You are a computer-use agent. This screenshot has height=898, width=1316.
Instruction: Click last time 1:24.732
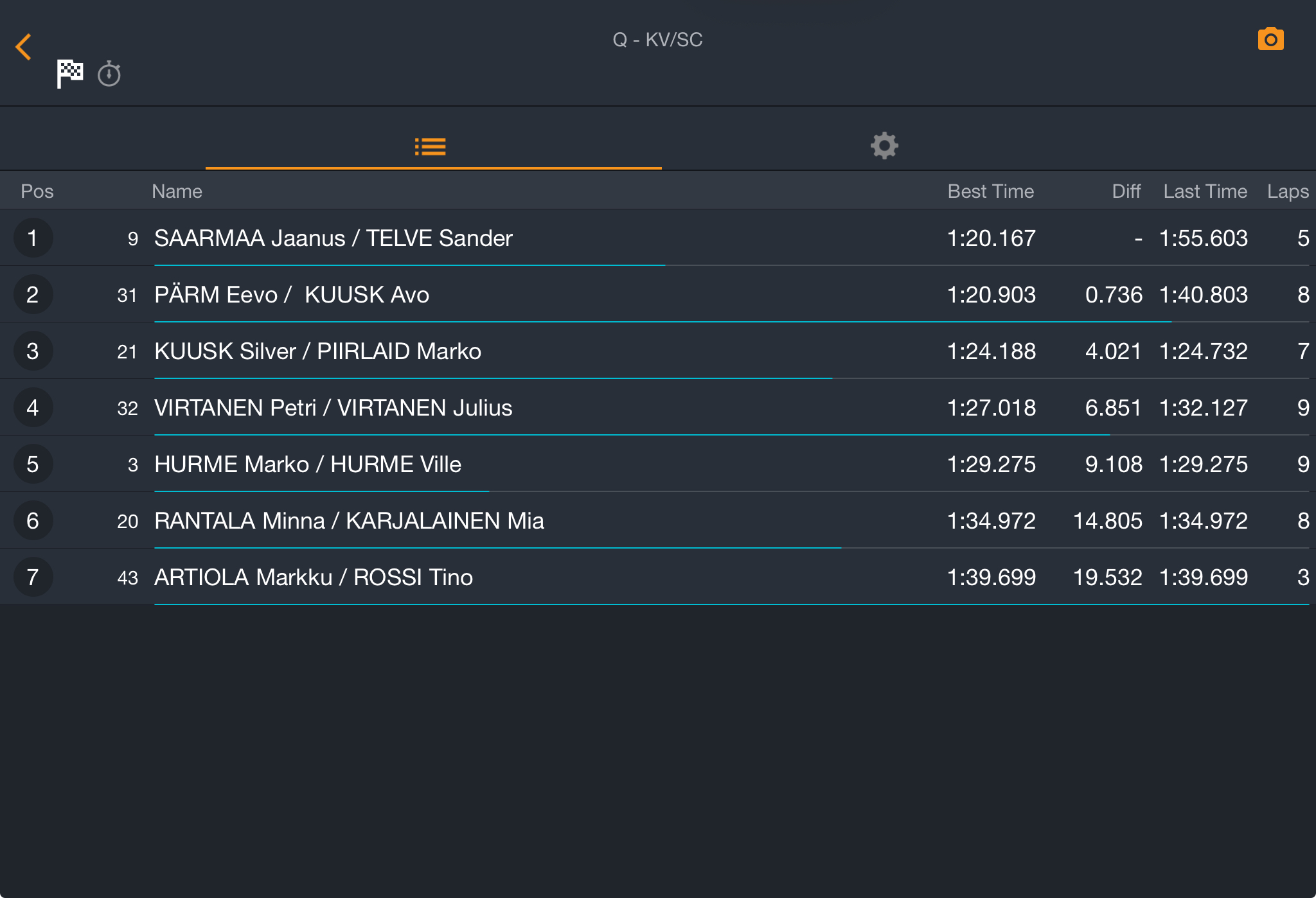click(1204, 351)
